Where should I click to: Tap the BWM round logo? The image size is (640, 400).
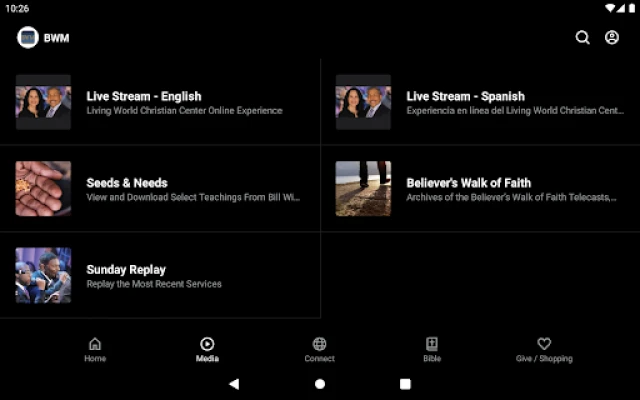click(28, 38)
